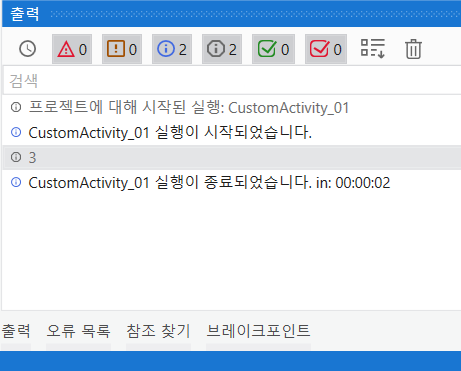Image resolution: width=461 pixels, height=371 pixels.
Task: Toggle the error filter showing 0
Action: pos(72,49)
